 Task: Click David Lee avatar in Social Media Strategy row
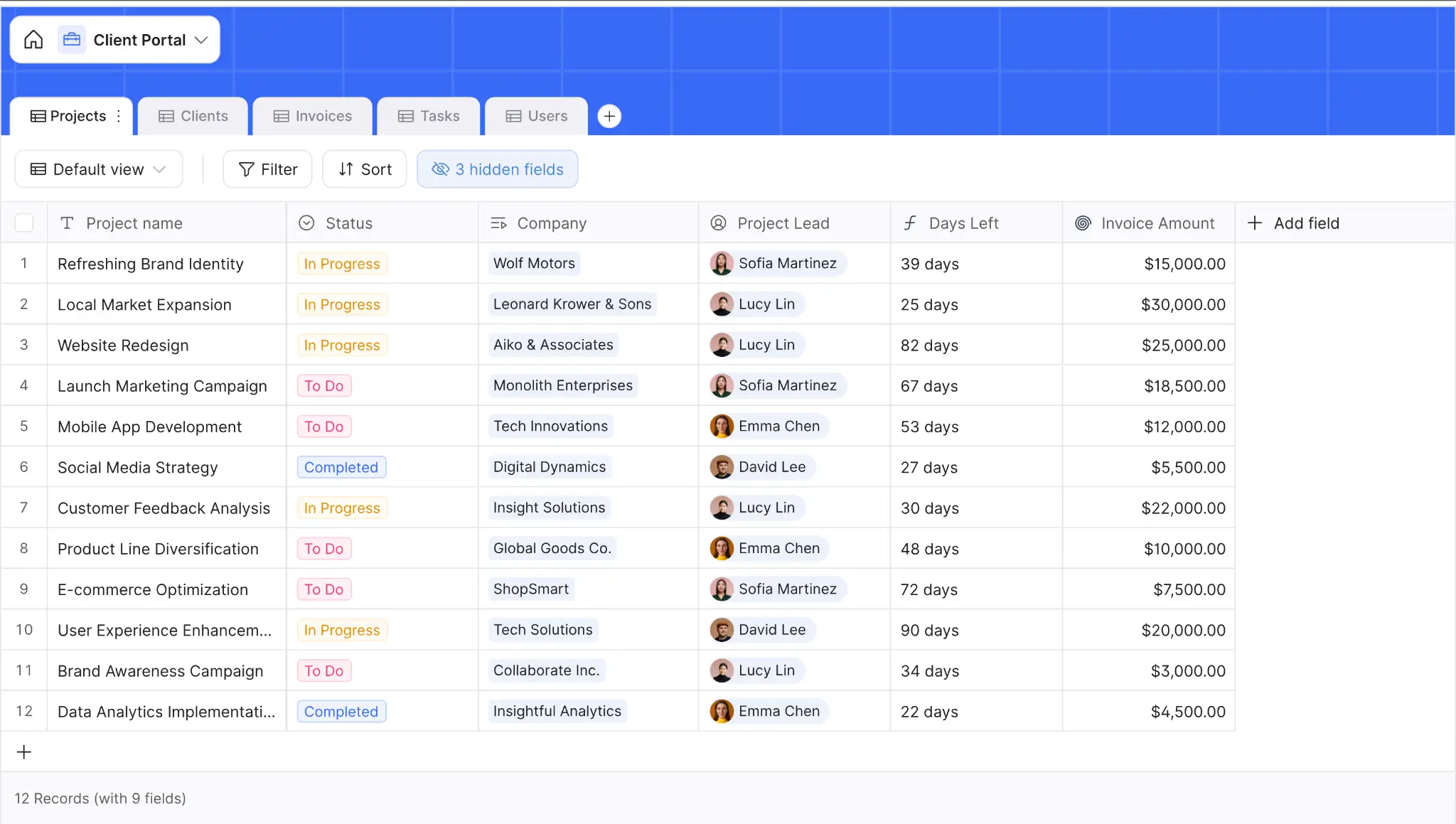tap(722, 467)
